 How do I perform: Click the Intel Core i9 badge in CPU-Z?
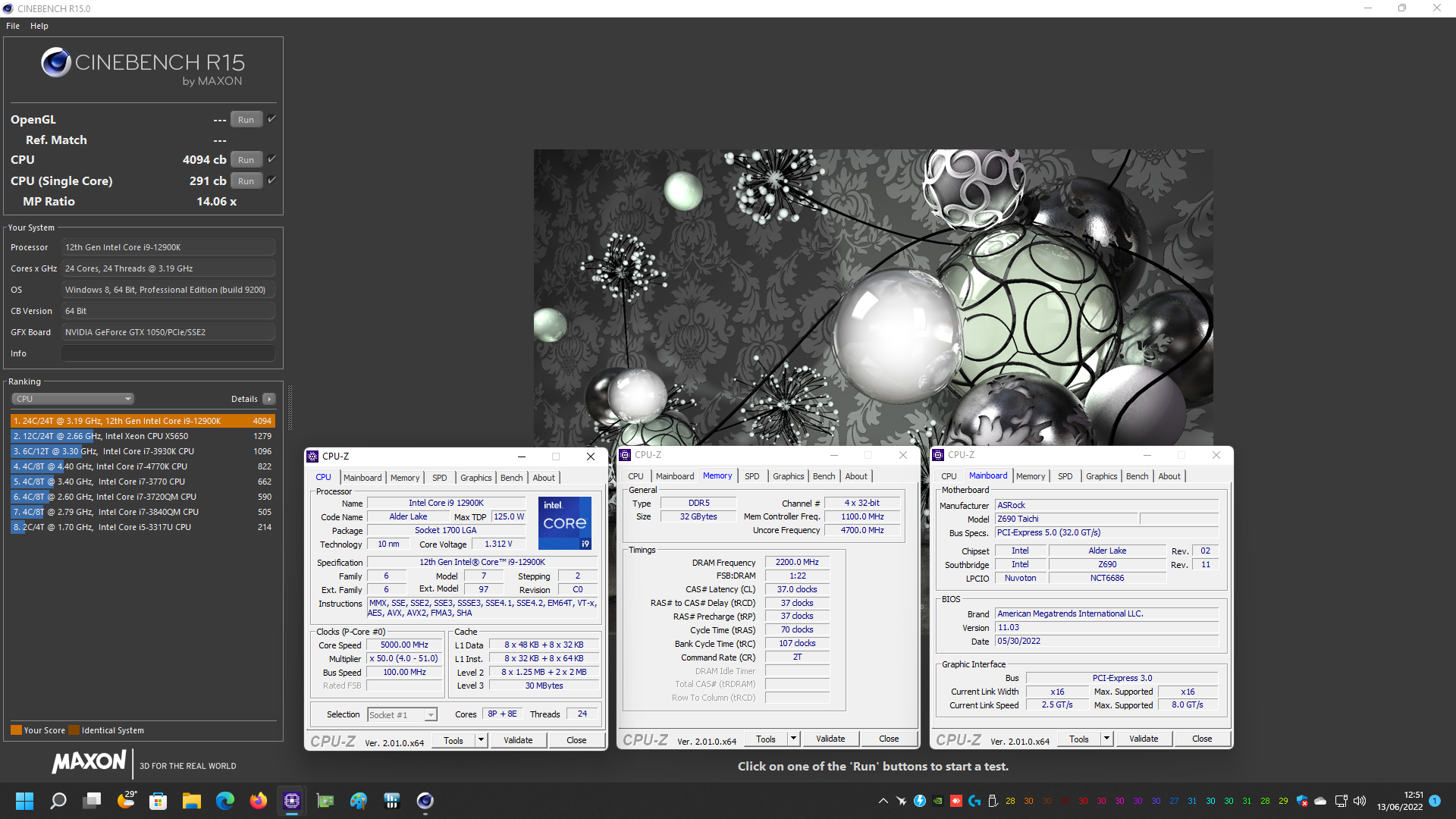(x=564, y=523)
